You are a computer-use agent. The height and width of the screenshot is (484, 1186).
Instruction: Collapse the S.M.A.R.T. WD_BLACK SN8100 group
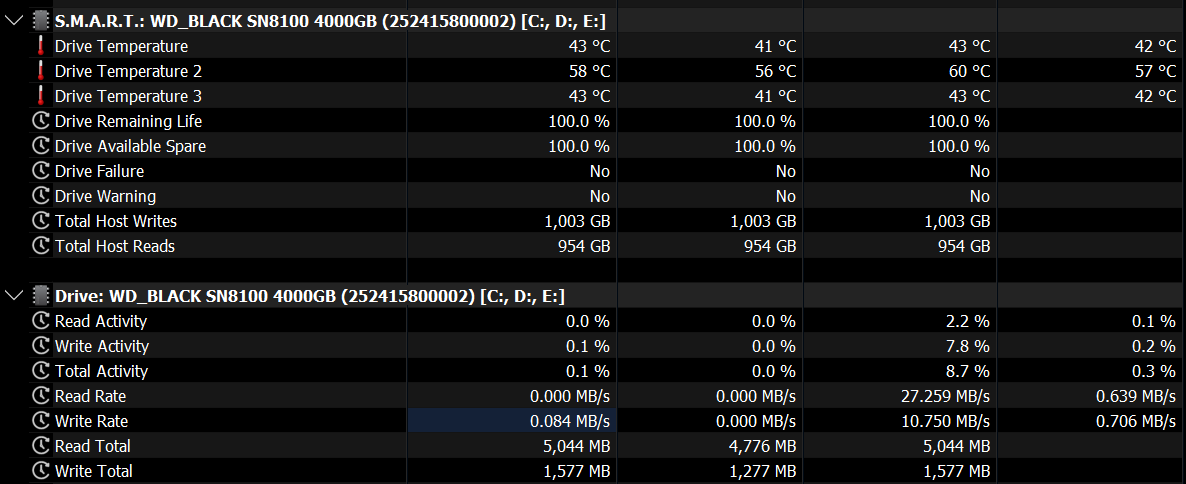(13, 20)
